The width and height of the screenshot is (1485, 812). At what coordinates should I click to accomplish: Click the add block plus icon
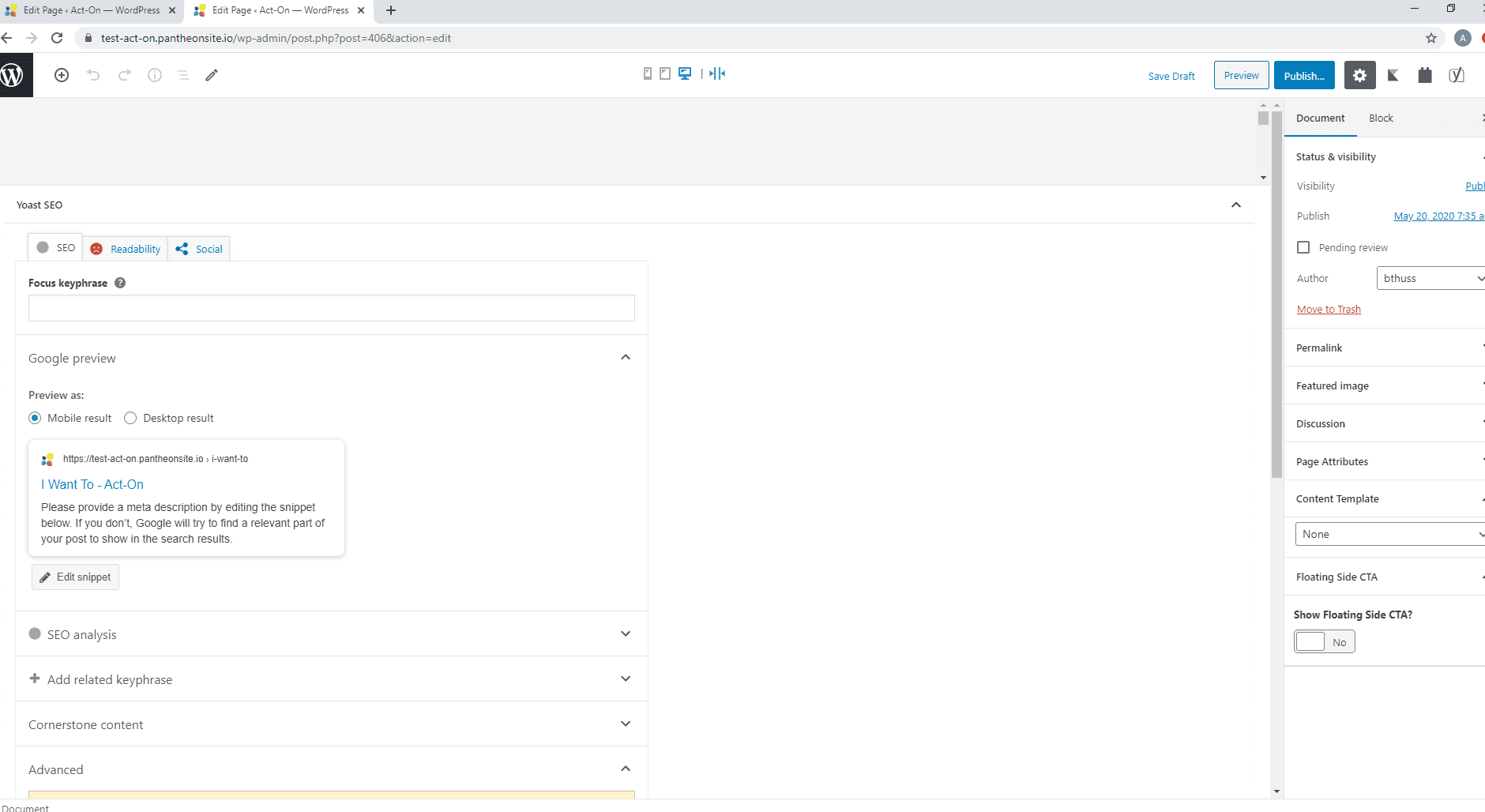[x=62, y=75]
